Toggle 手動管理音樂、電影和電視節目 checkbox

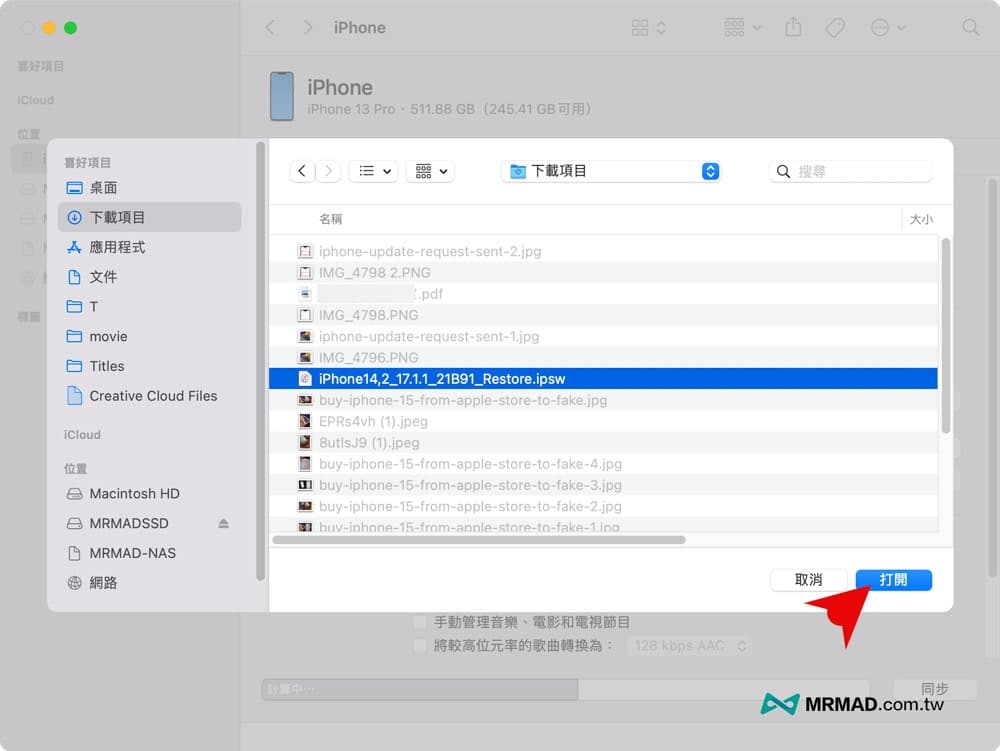[420, 622]
